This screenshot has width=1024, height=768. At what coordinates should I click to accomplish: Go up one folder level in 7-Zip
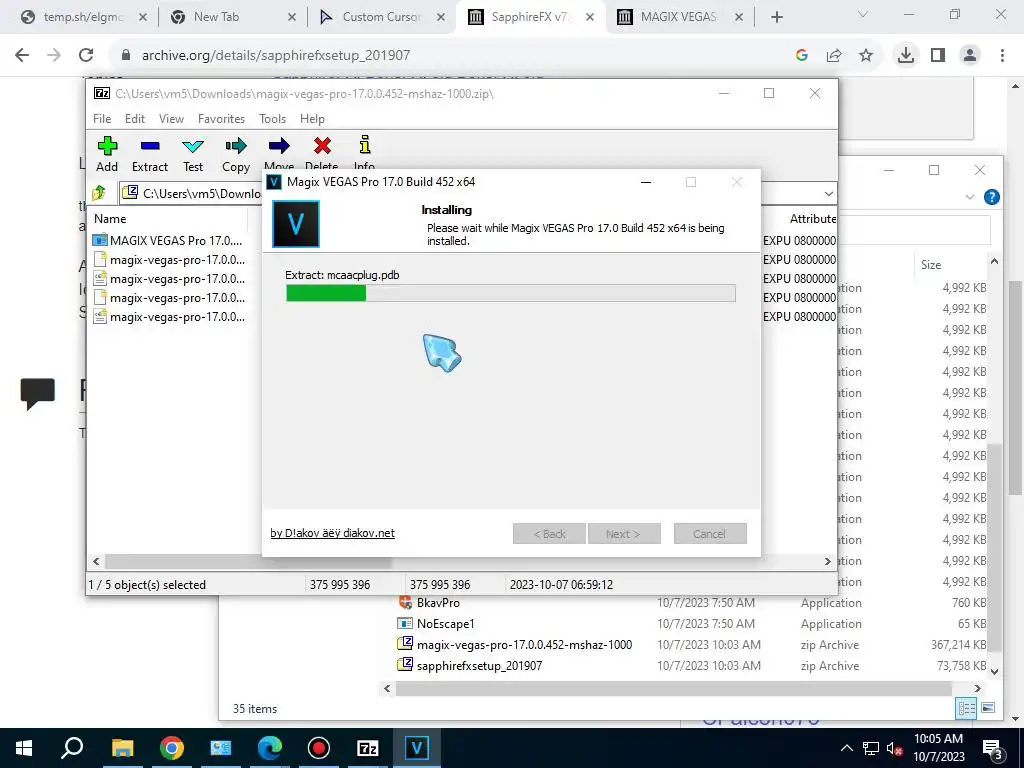click(99, 193)
